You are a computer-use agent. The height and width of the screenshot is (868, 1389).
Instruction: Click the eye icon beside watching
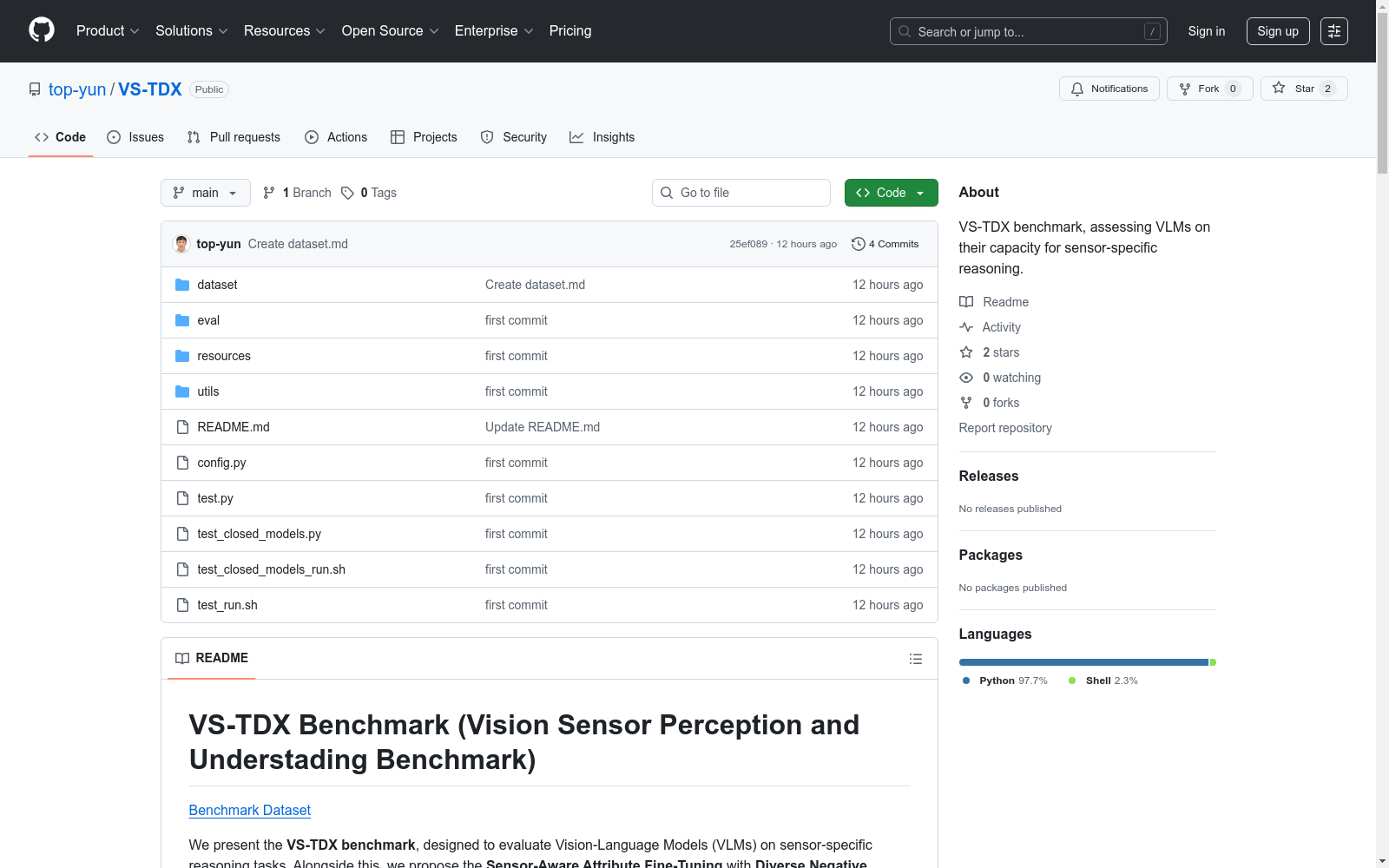point(966,378)
